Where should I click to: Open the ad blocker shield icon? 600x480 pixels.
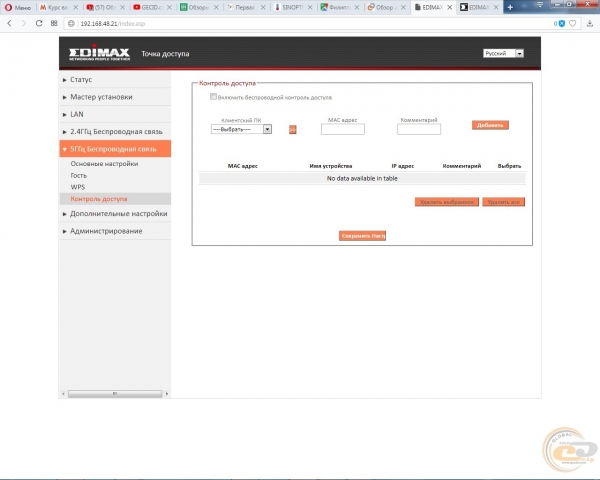(561, 23)
